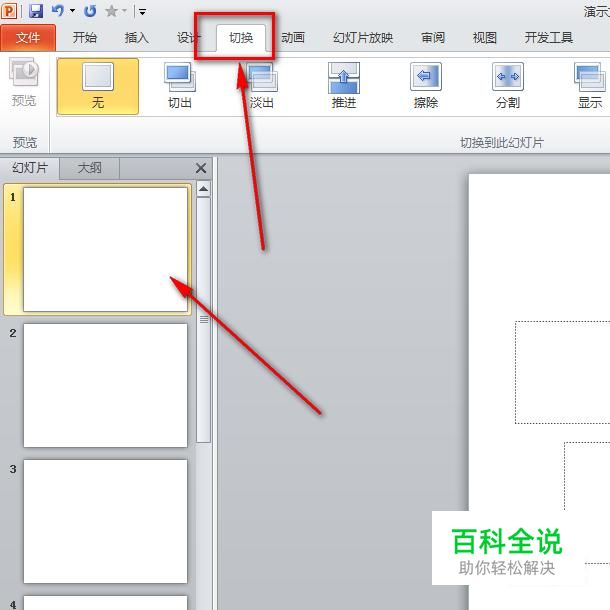Switch to the 设计 ribbon tab
The width and height of the screenshot is (610, 610).
click(x=188, y=38)
